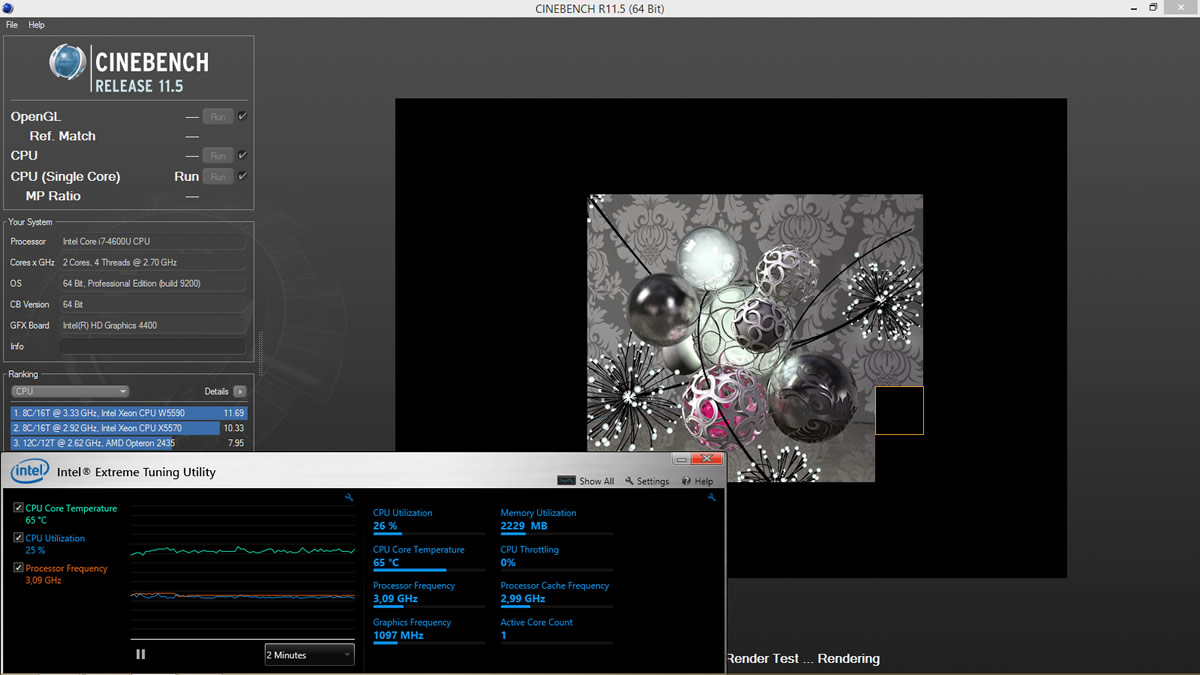Viewport: 1200px width, 675px height.
Task: Click the Active Core Count value
Action: tap(504, 635)
